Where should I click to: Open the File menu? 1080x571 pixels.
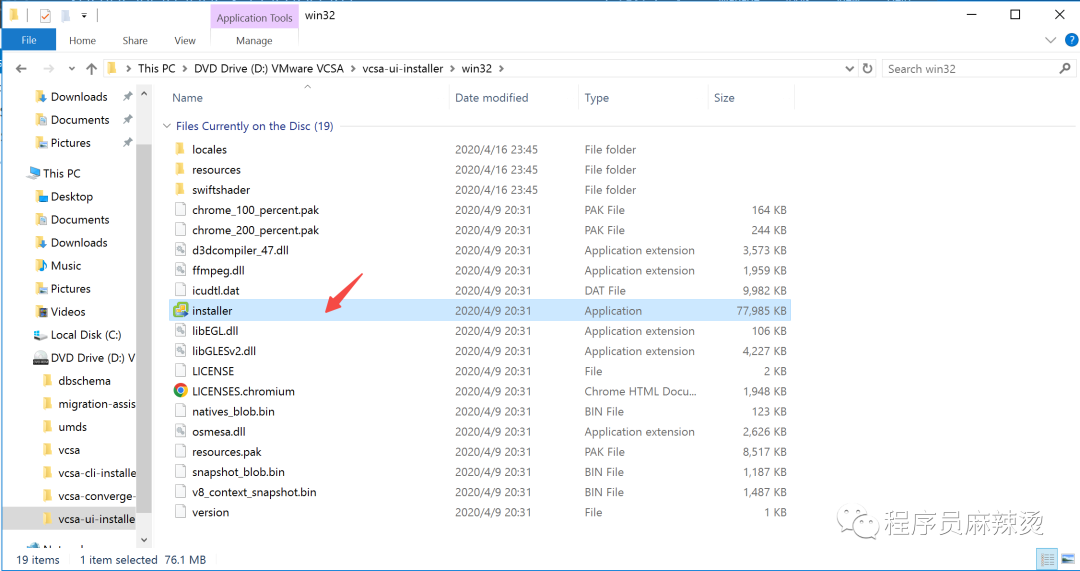pyautogui.click(x=29, y=40)
